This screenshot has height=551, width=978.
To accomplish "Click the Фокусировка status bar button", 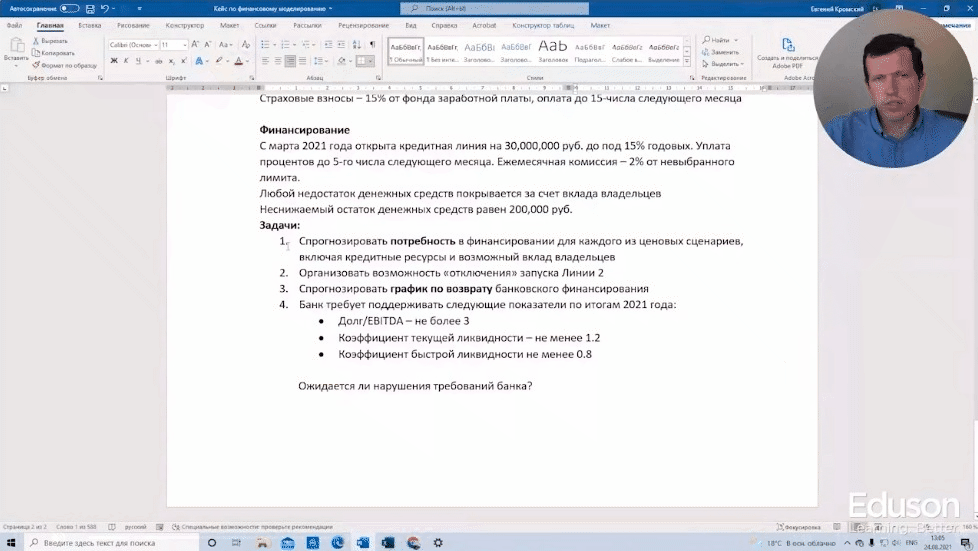I will click(798, 527).
